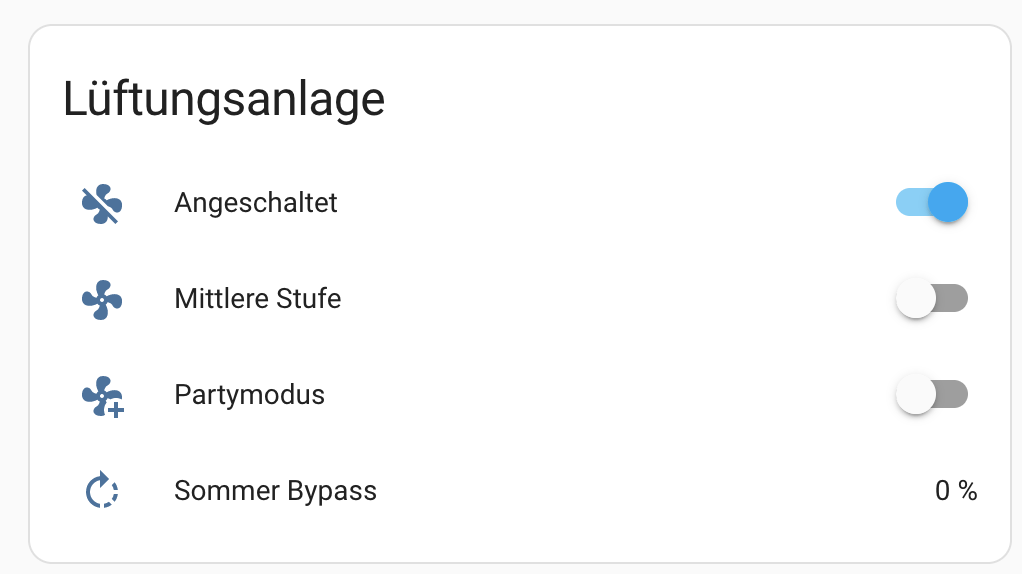Viewport: 1022px width, 574px height.
Task: Click the white knob of the Mittlere Stufe switch
Action: pyautogui.click(x=915, y=299)
